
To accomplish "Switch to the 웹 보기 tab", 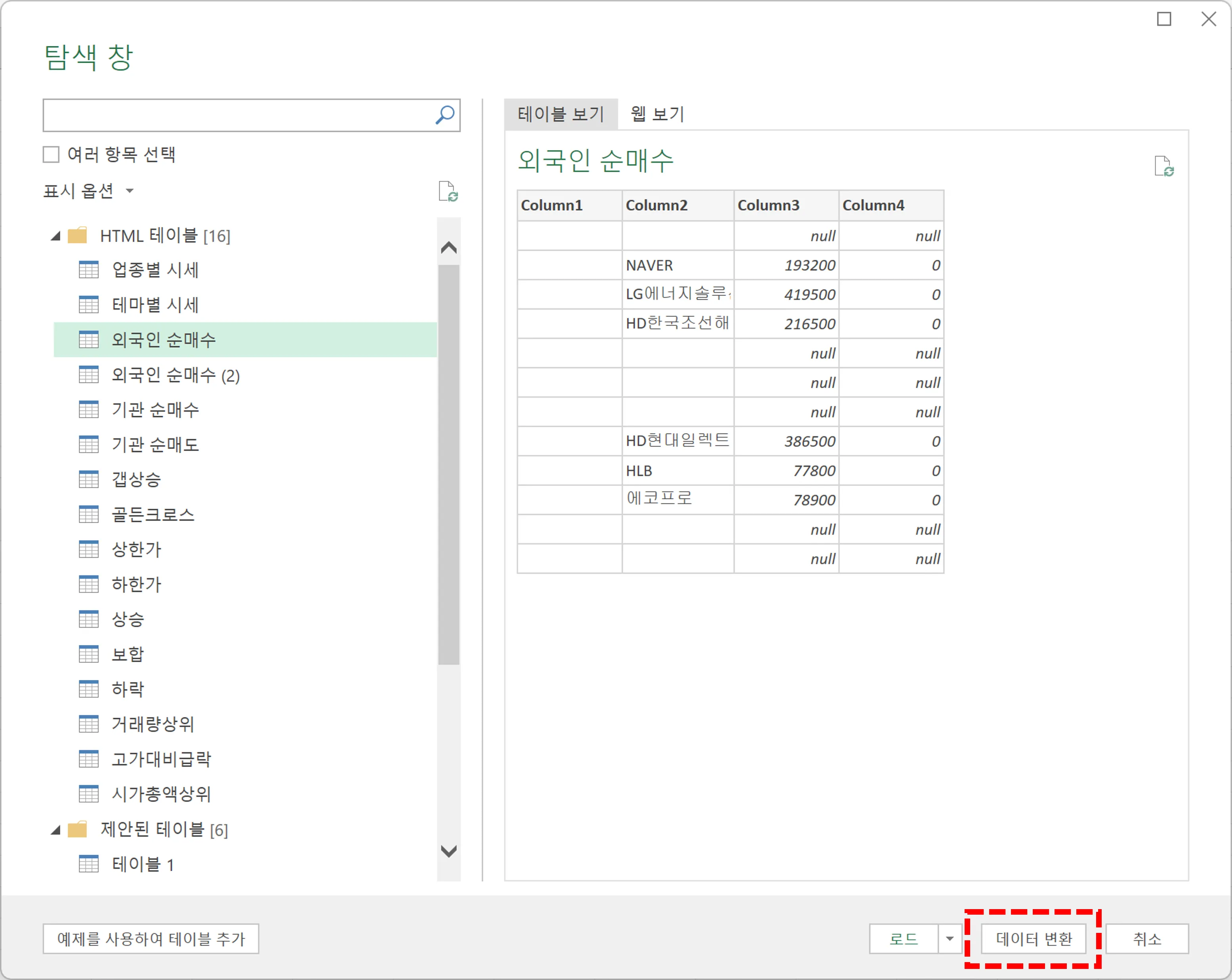I will [x=657, y=114].
